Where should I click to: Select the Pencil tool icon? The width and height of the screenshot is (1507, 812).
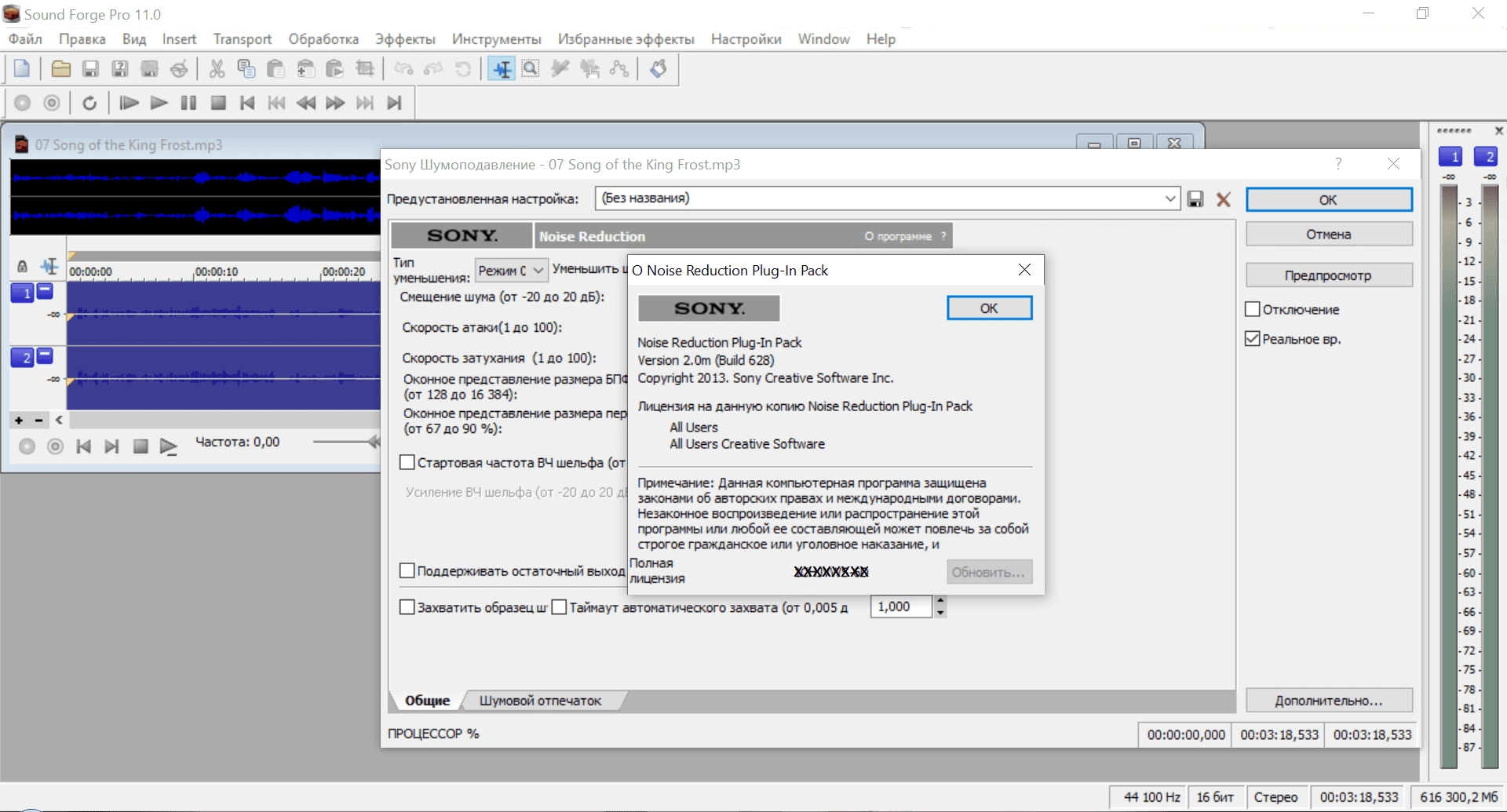(x=560, y=69)
